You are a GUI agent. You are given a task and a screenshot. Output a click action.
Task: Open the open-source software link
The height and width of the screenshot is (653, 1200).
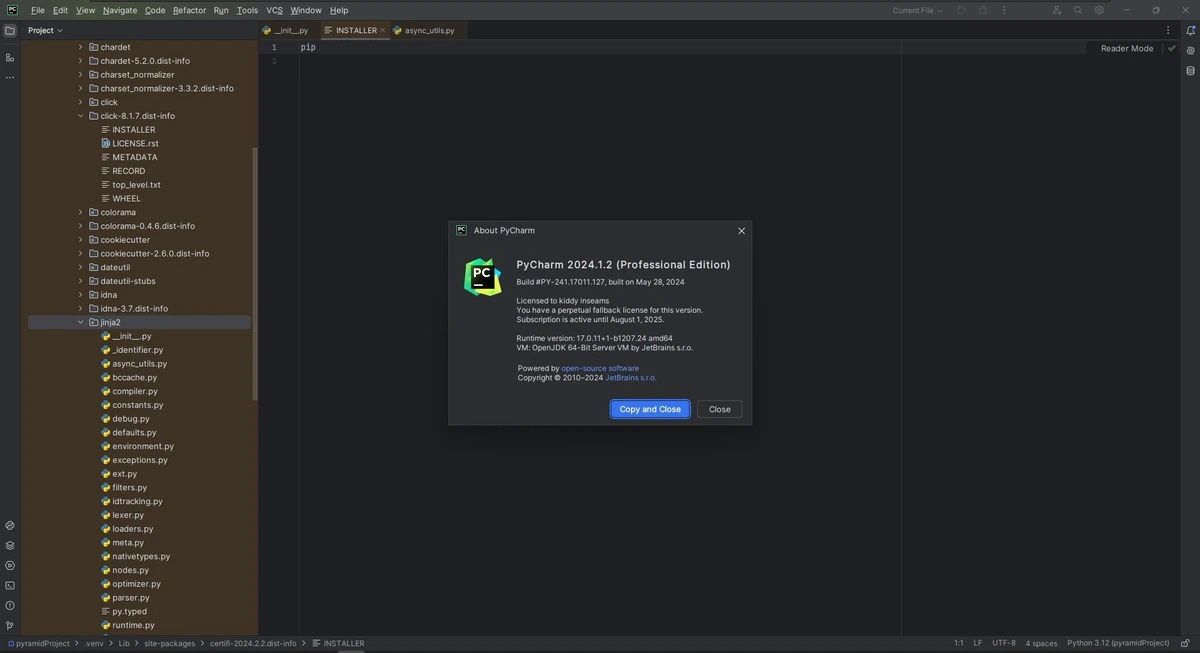tap(600, 368)
